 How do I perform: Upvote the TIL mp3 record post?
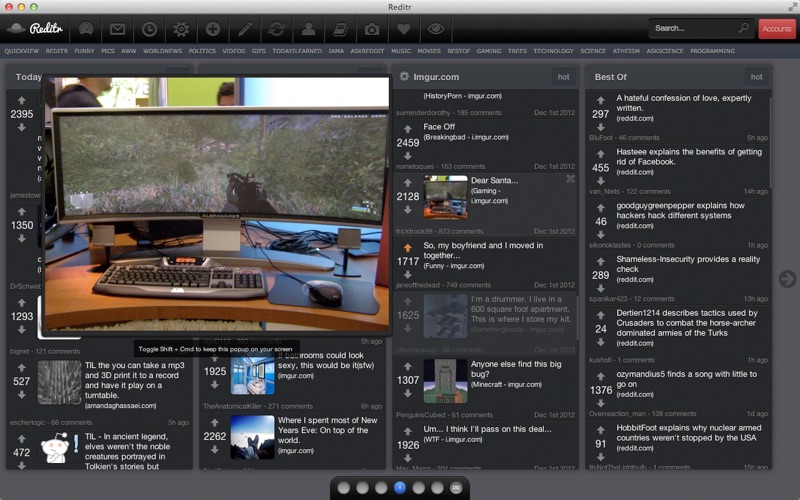click(21, 368)
